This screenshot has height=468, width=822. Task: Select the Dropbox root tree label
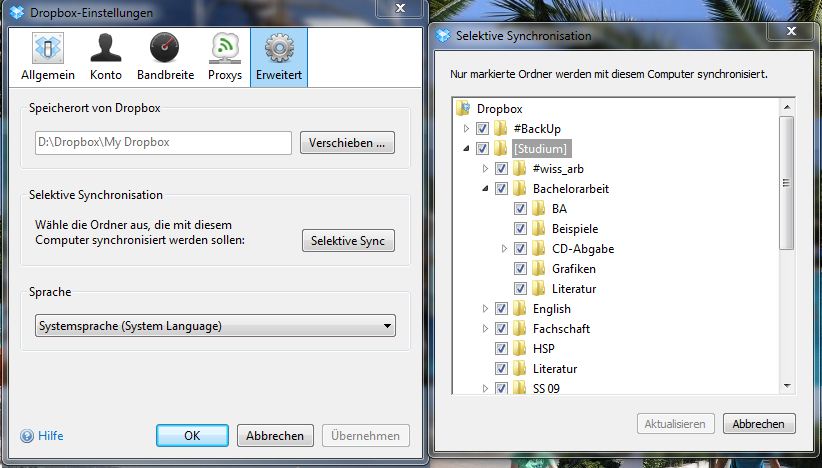[500, 109]
